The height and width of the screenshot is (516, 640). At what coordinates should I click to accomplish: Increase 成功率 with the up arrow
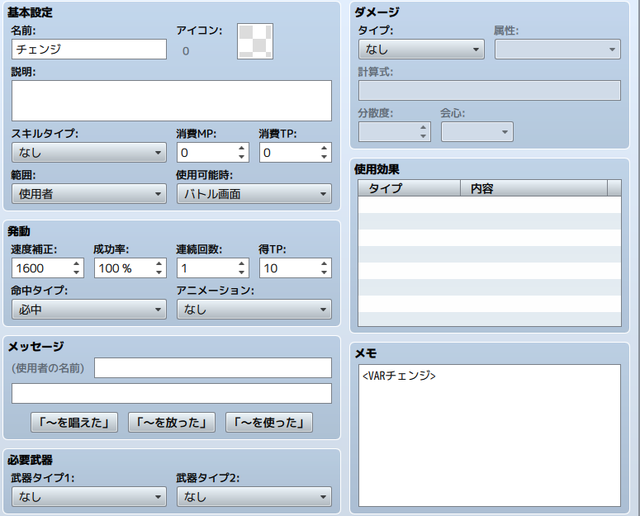point(159,264)
